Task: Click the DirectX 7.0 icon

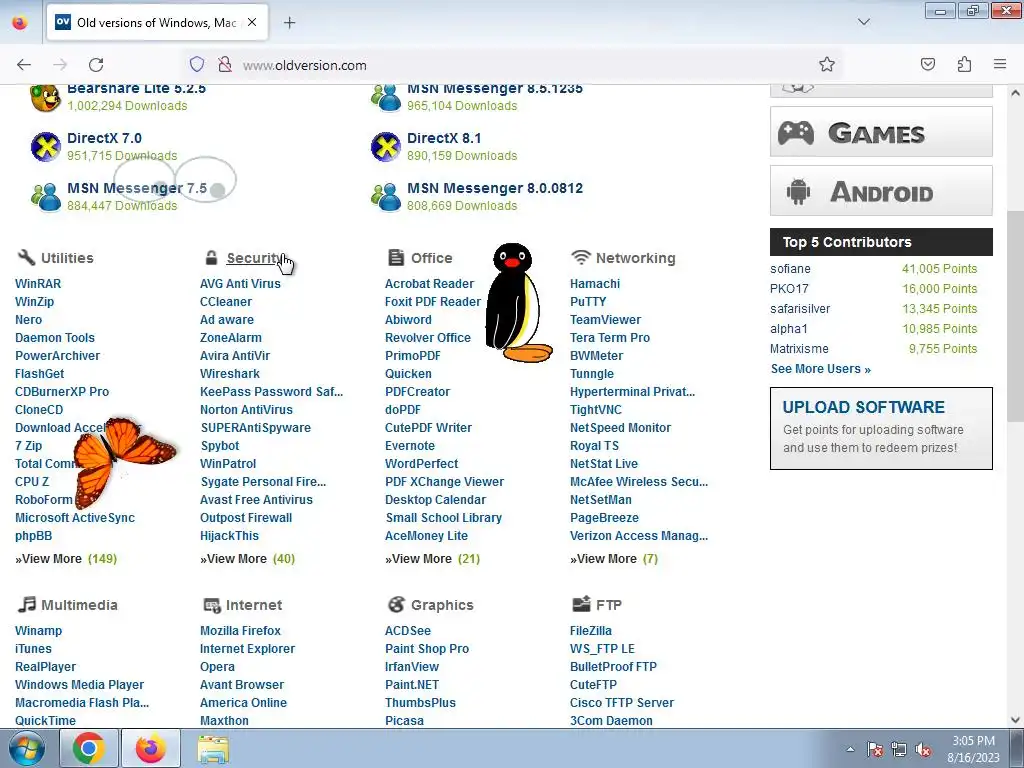Action: [46, 147]
